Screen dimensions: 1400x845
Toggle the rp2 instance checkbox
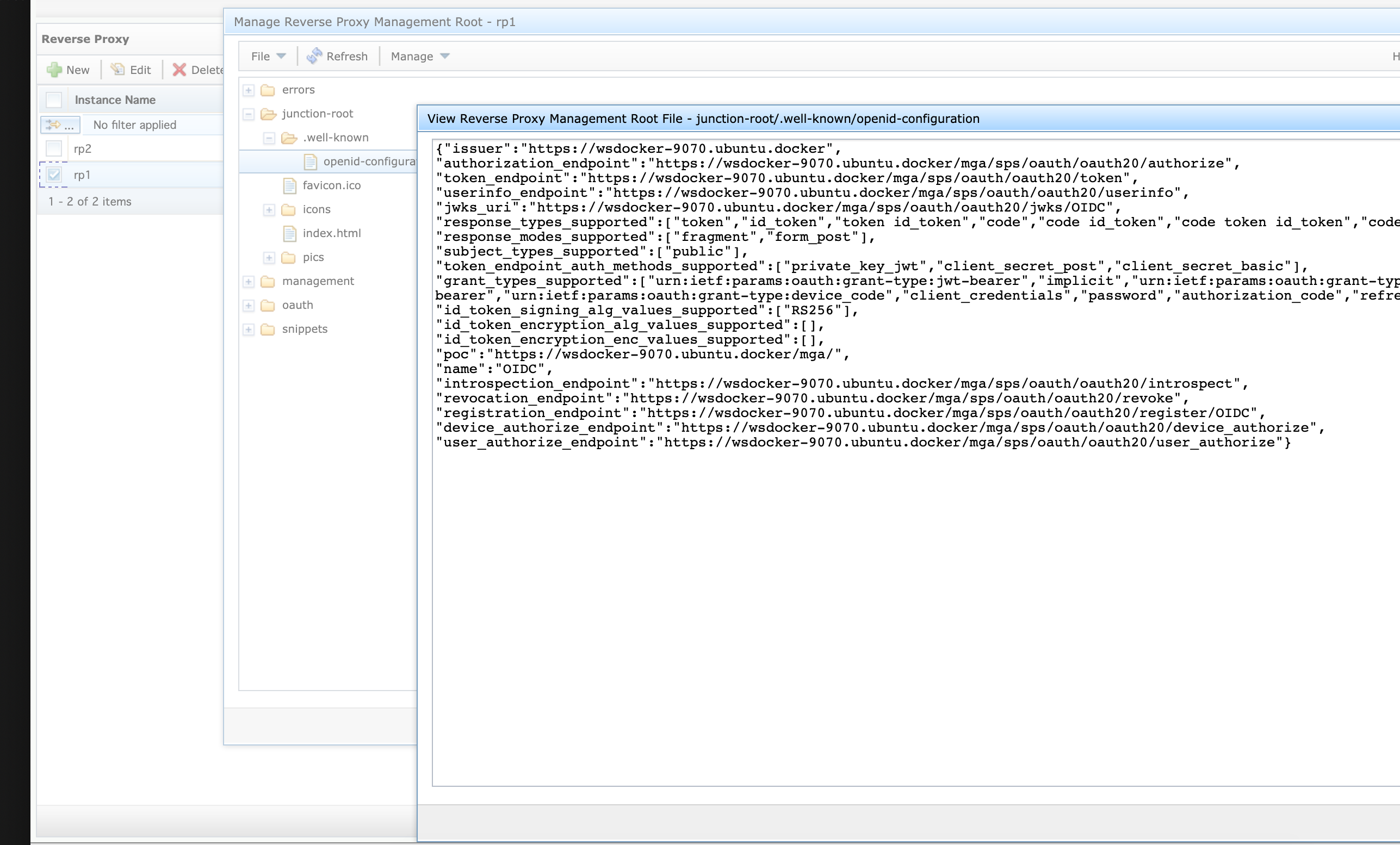pyautogui.click(x=54, y=149)
